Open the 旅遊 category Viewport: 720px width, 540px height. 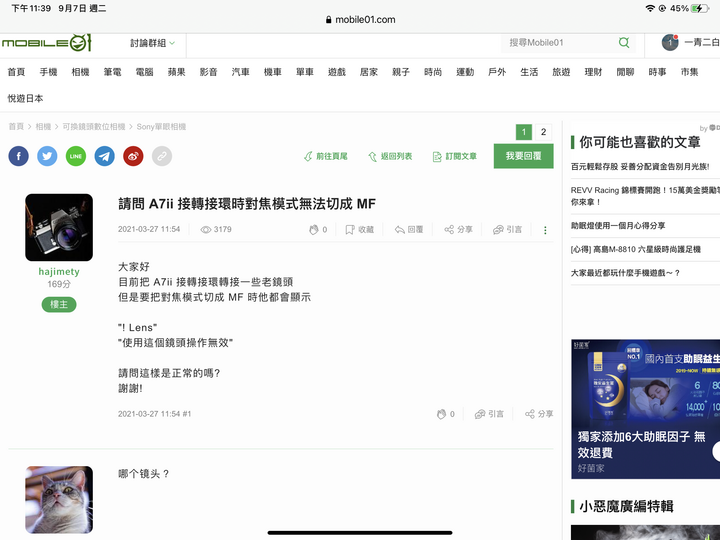tap(561, 72)
